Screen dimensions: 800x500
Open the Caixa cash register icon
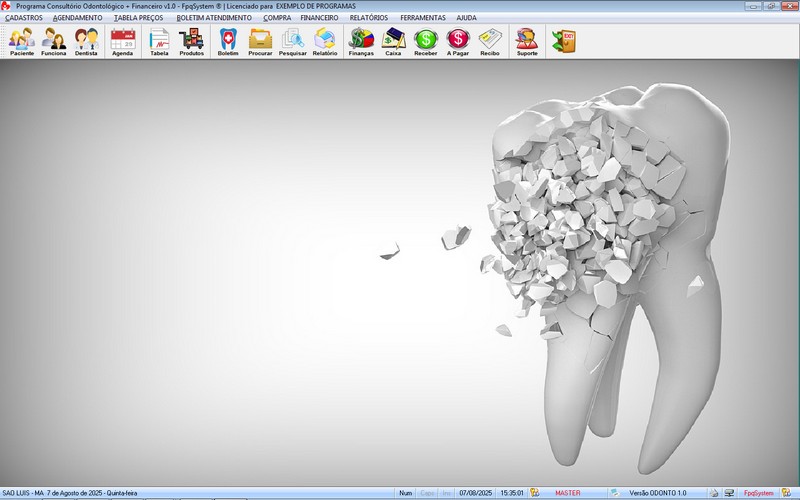[393, 40]
